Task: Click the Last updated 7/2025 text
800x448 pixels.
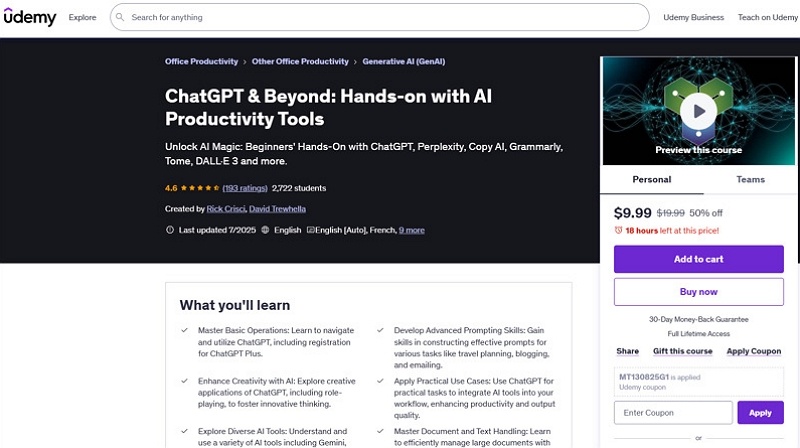Action: pos(217,230)
